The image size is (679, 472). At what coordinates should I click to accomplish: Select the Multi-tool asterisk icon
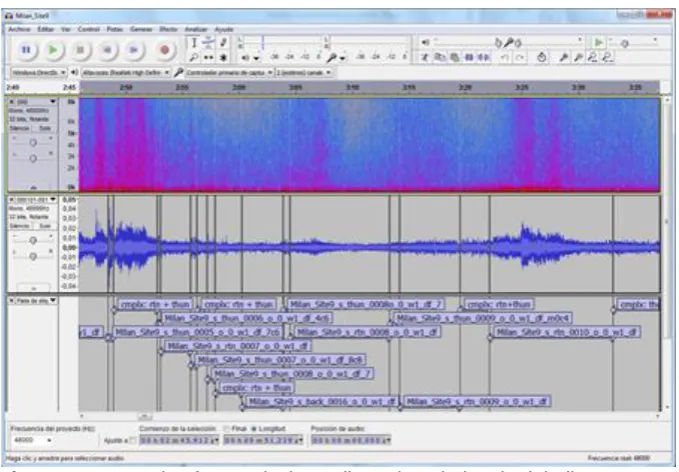223,57
